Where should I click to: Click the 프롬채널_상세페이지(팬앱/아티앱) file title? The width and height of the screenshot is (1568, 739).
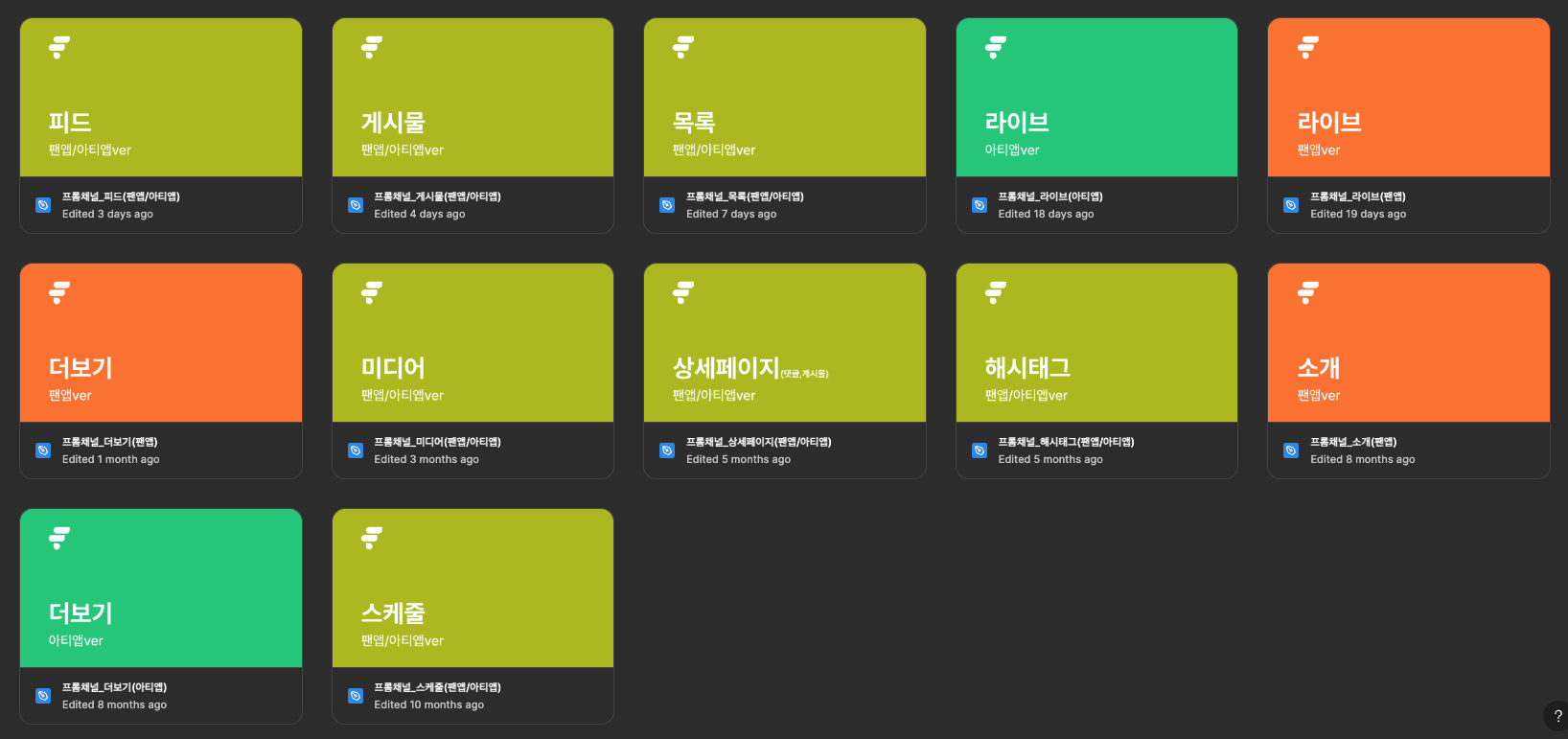(x=758, y=442)
